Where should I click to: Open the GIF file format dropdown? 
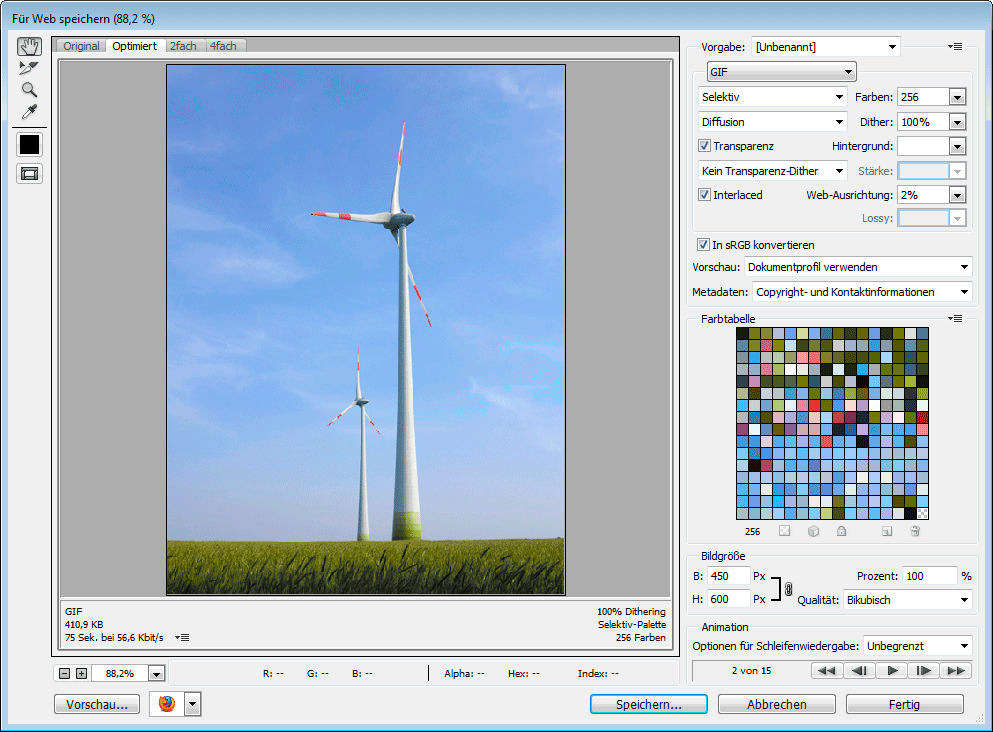coord(781,72)
